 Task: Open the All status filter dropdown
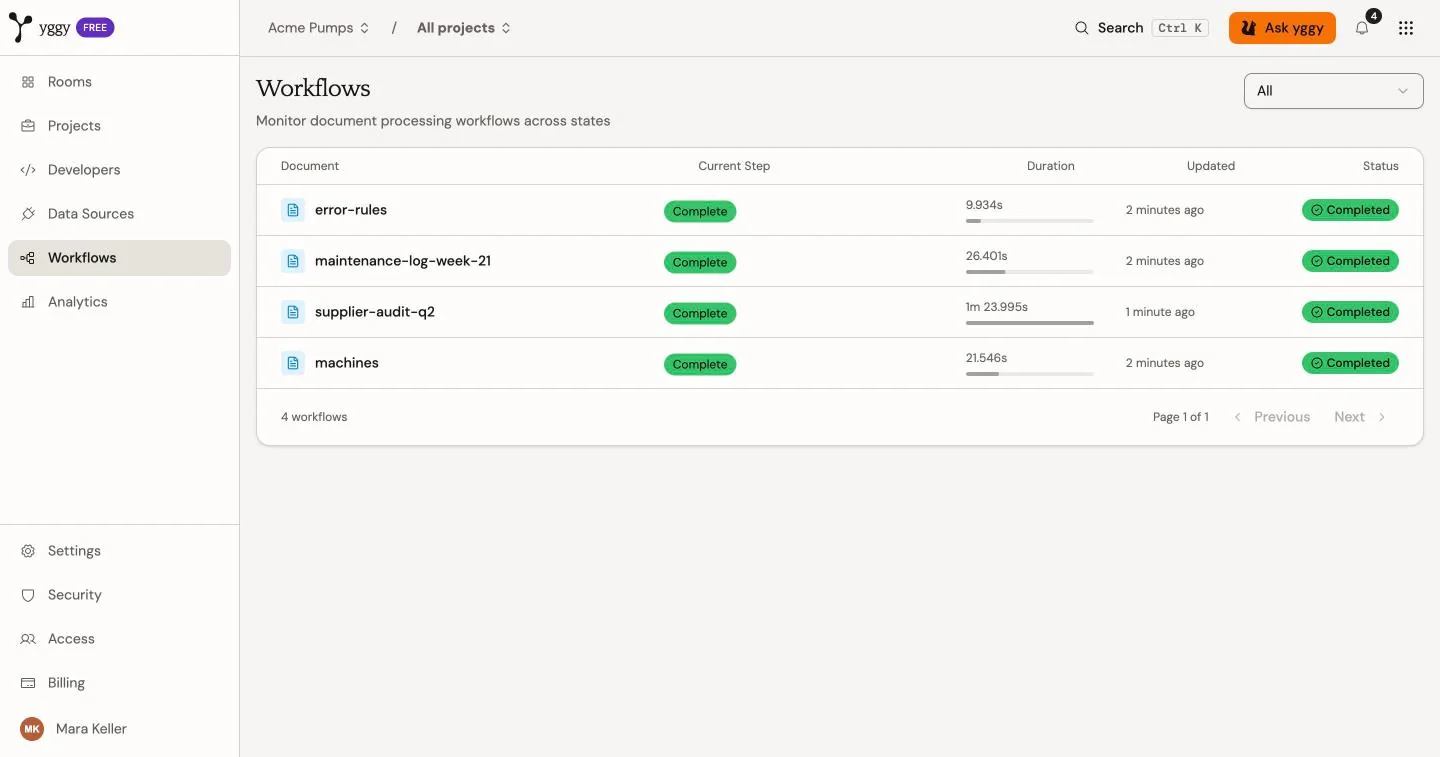pos(1333,91)
